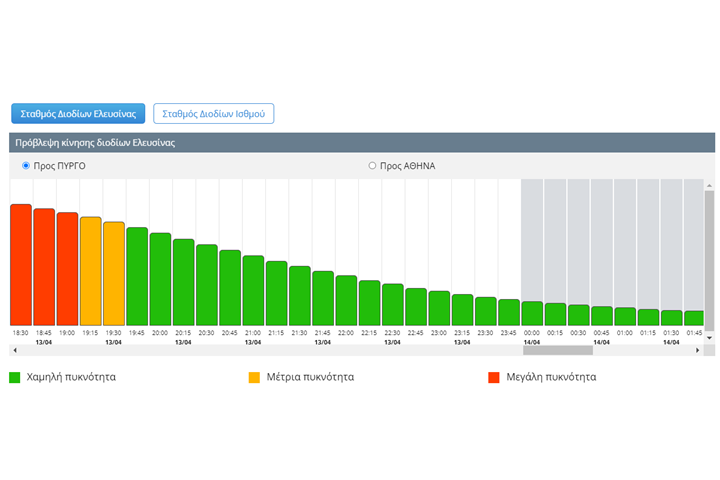
Task: Click the green bar at 00:30
Action: click(x=579, y=315)
